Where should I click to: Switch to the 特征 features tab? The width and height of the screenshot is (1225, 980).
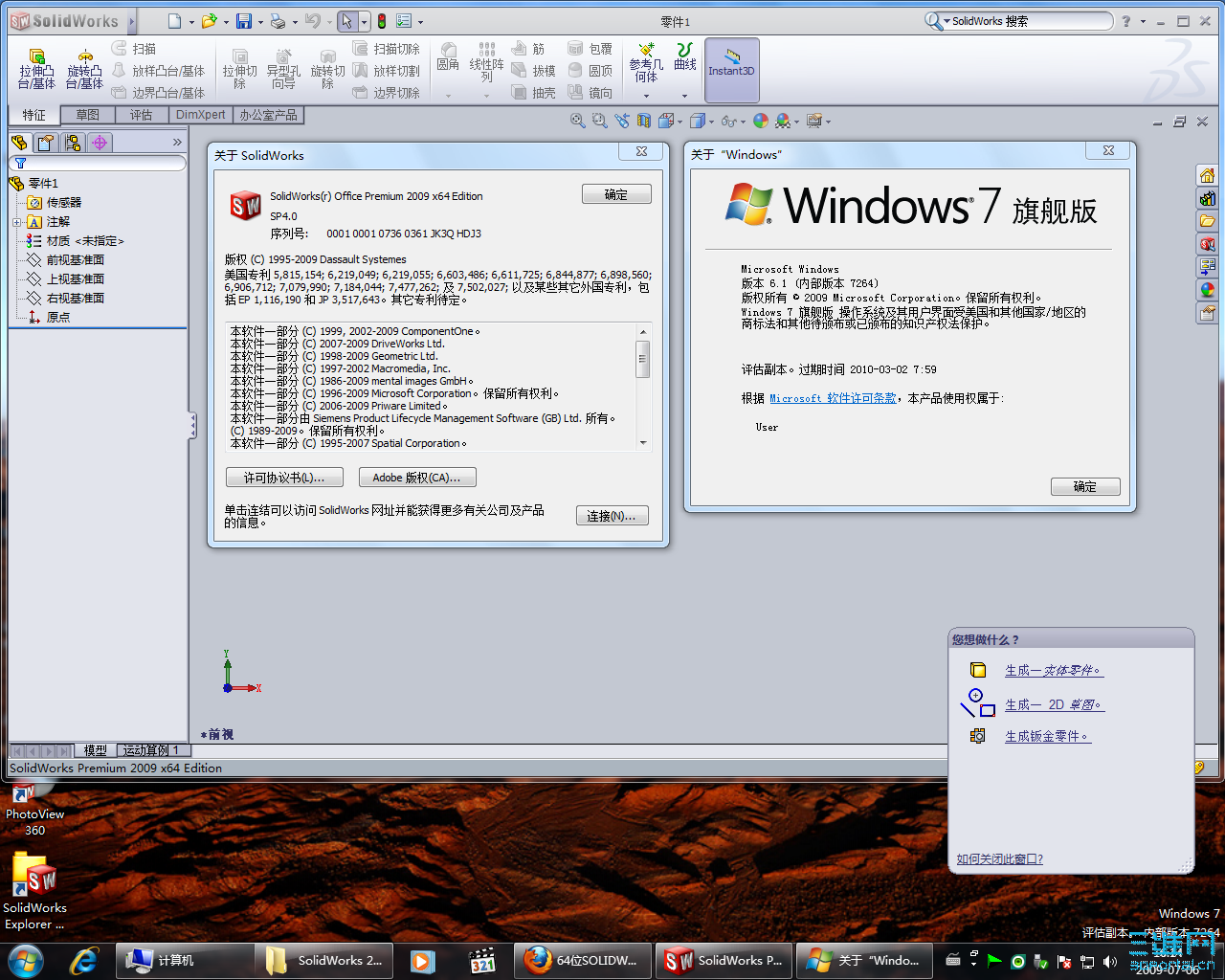34,115
